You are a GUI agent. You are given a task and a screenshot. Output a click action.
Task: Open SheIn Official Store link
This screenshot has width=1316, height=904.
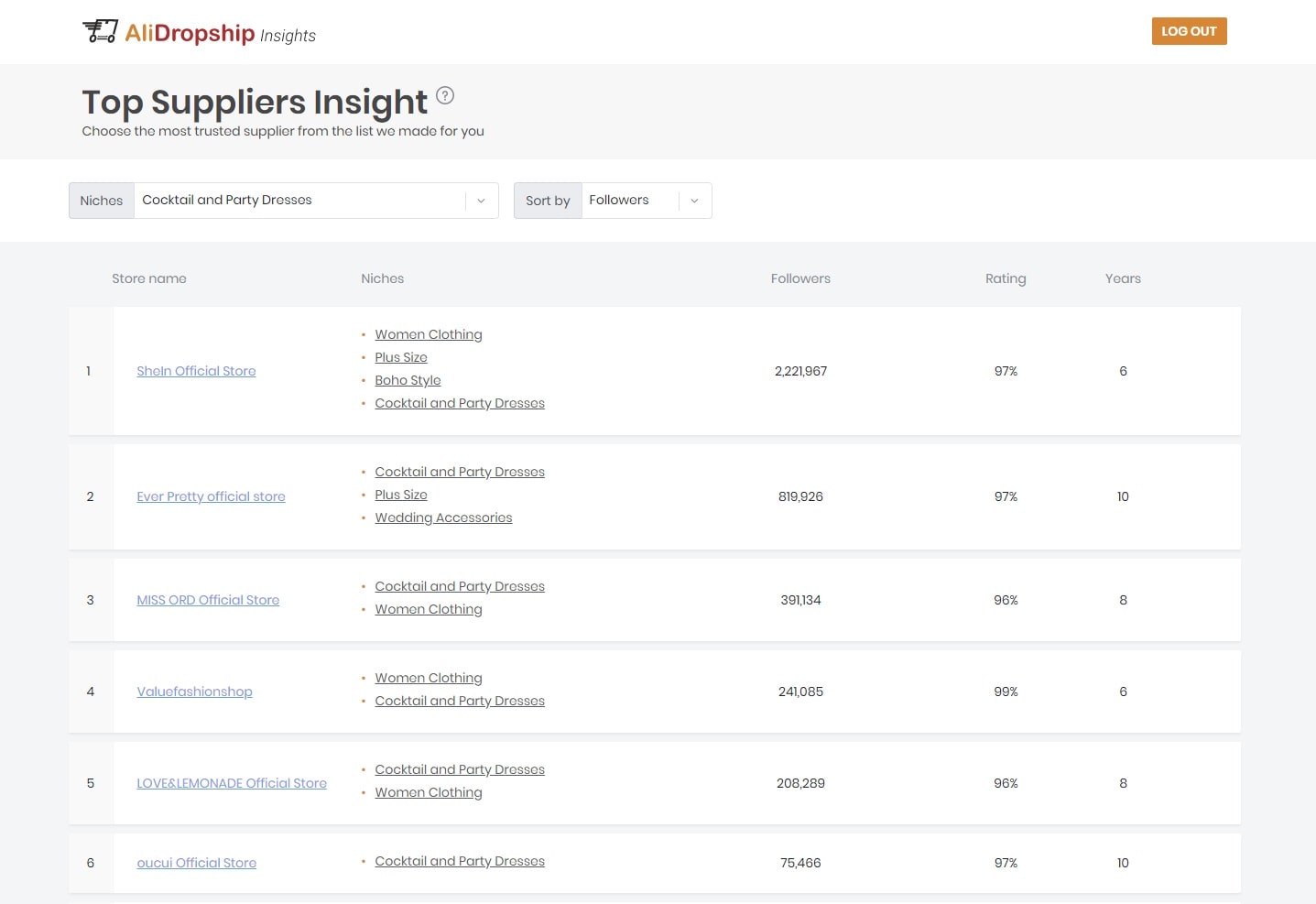tap(196, 371)
